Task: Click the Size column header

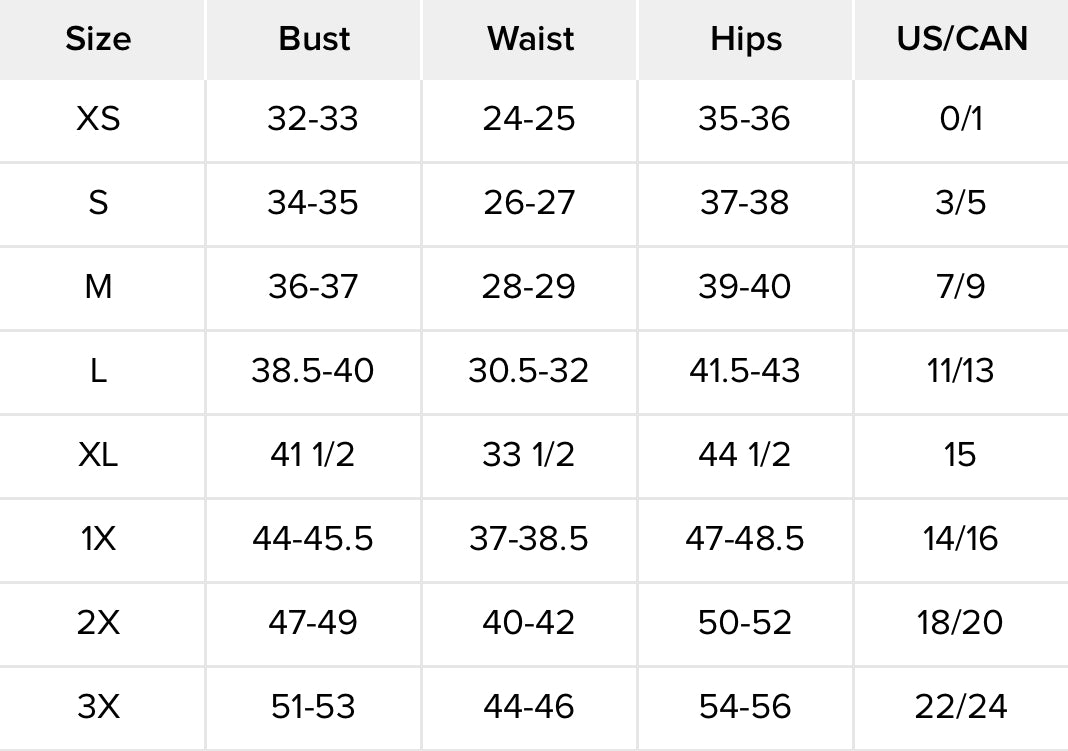Action: tap(98, 39)
